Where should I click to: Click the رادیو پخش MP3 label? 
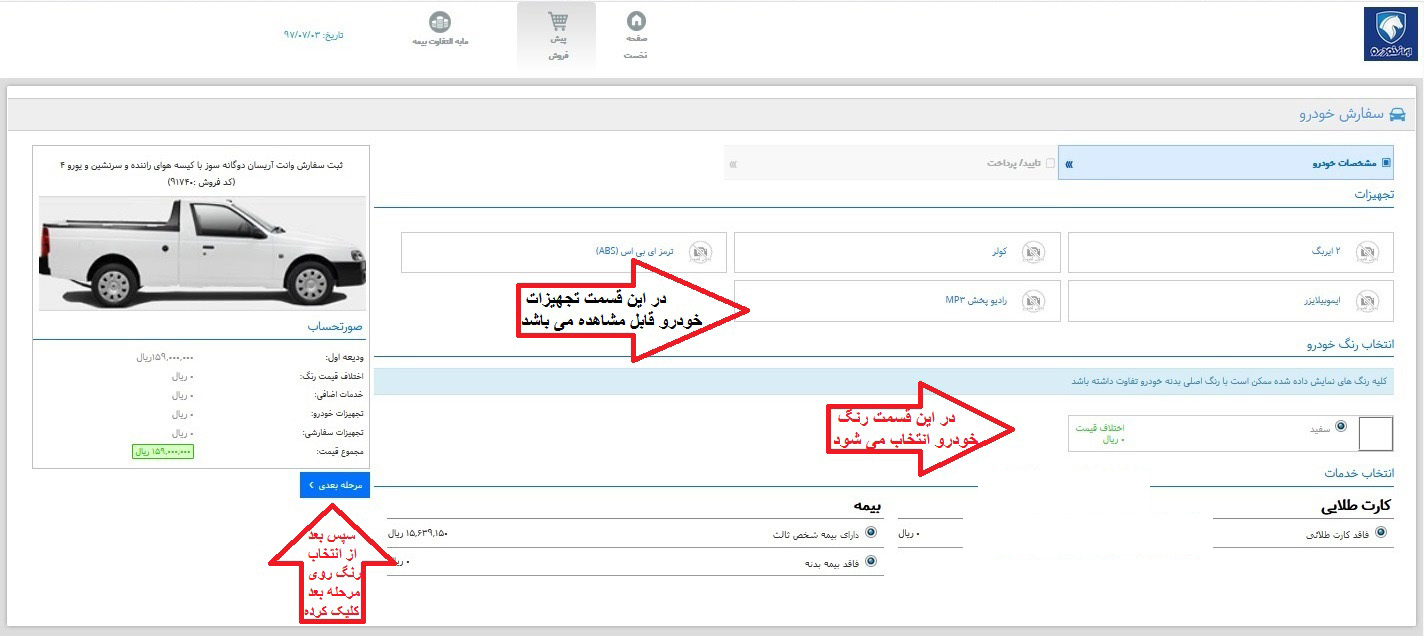point(976,301)
